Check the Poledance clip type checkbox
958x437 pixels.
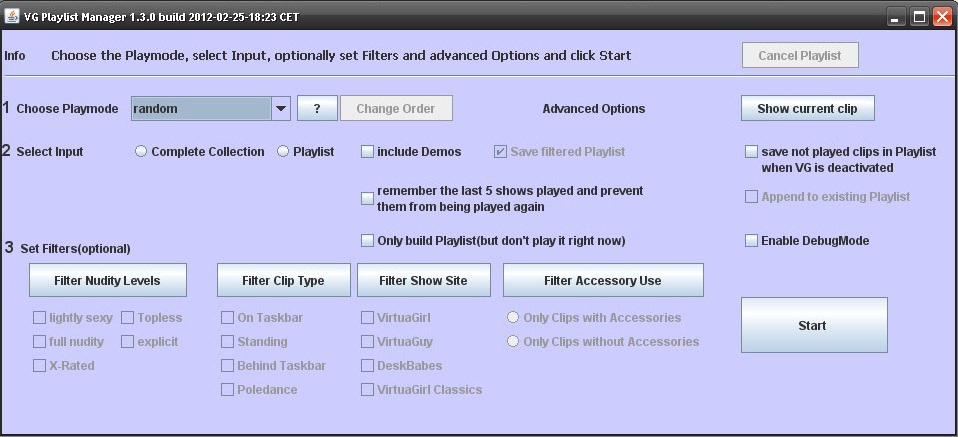(227, 390)
